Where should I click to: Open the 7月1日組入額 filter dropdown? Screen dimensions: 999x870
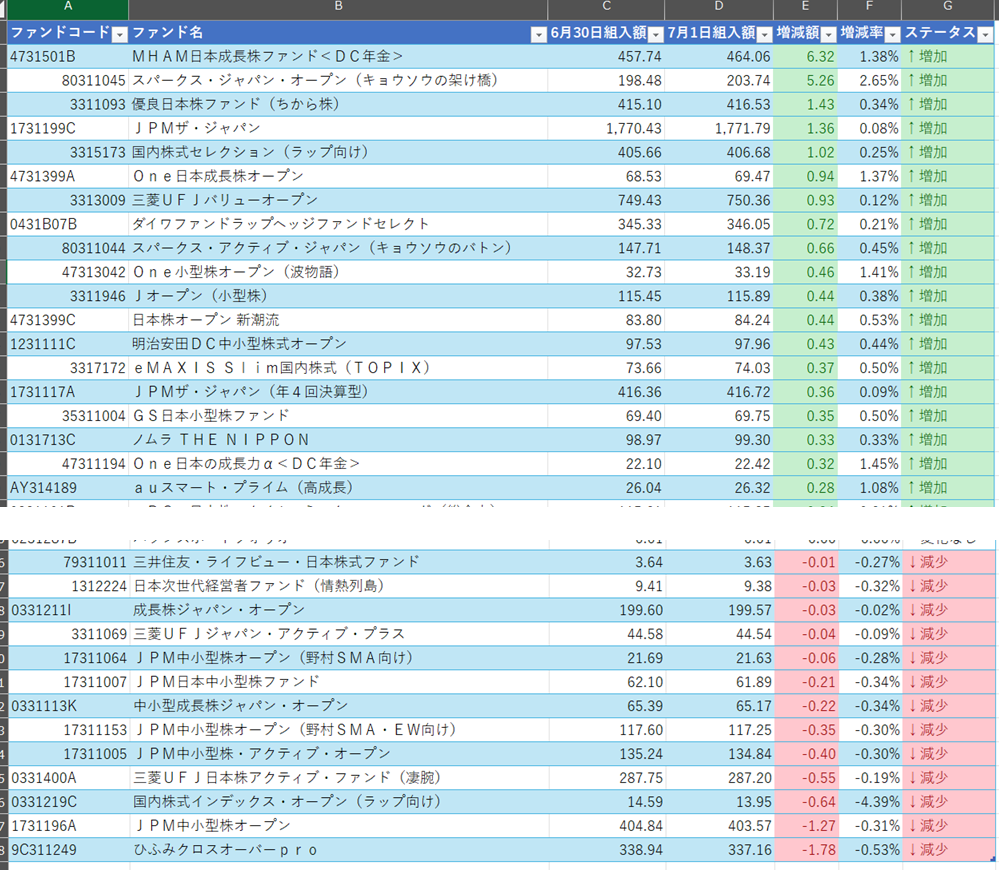(x=765, y=34)
